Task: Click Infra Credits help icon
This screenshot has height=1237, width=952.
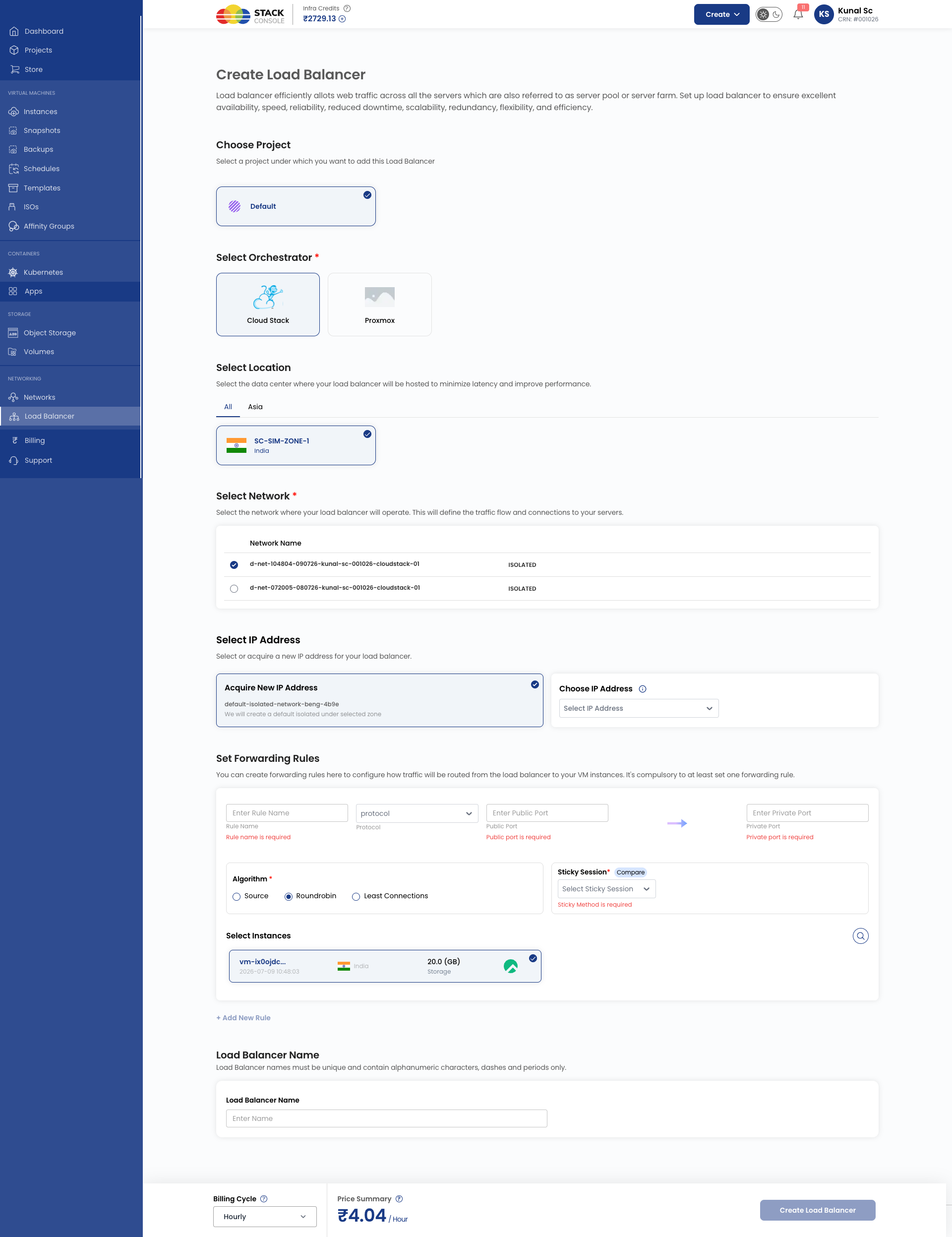Action: click(x=347, y=8)
